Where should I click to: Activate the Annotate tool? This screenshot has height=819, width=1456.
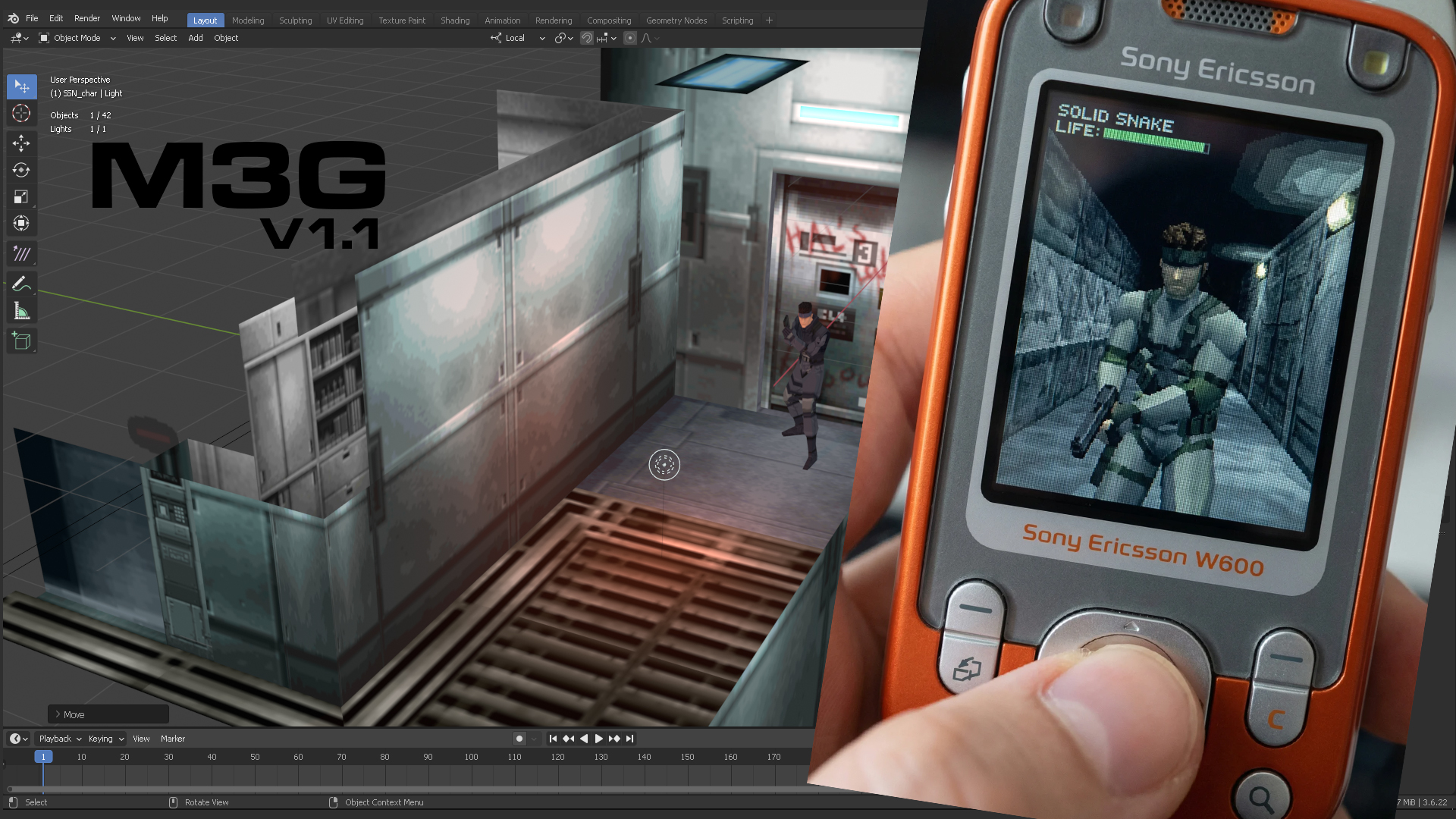tap(21, 282)
